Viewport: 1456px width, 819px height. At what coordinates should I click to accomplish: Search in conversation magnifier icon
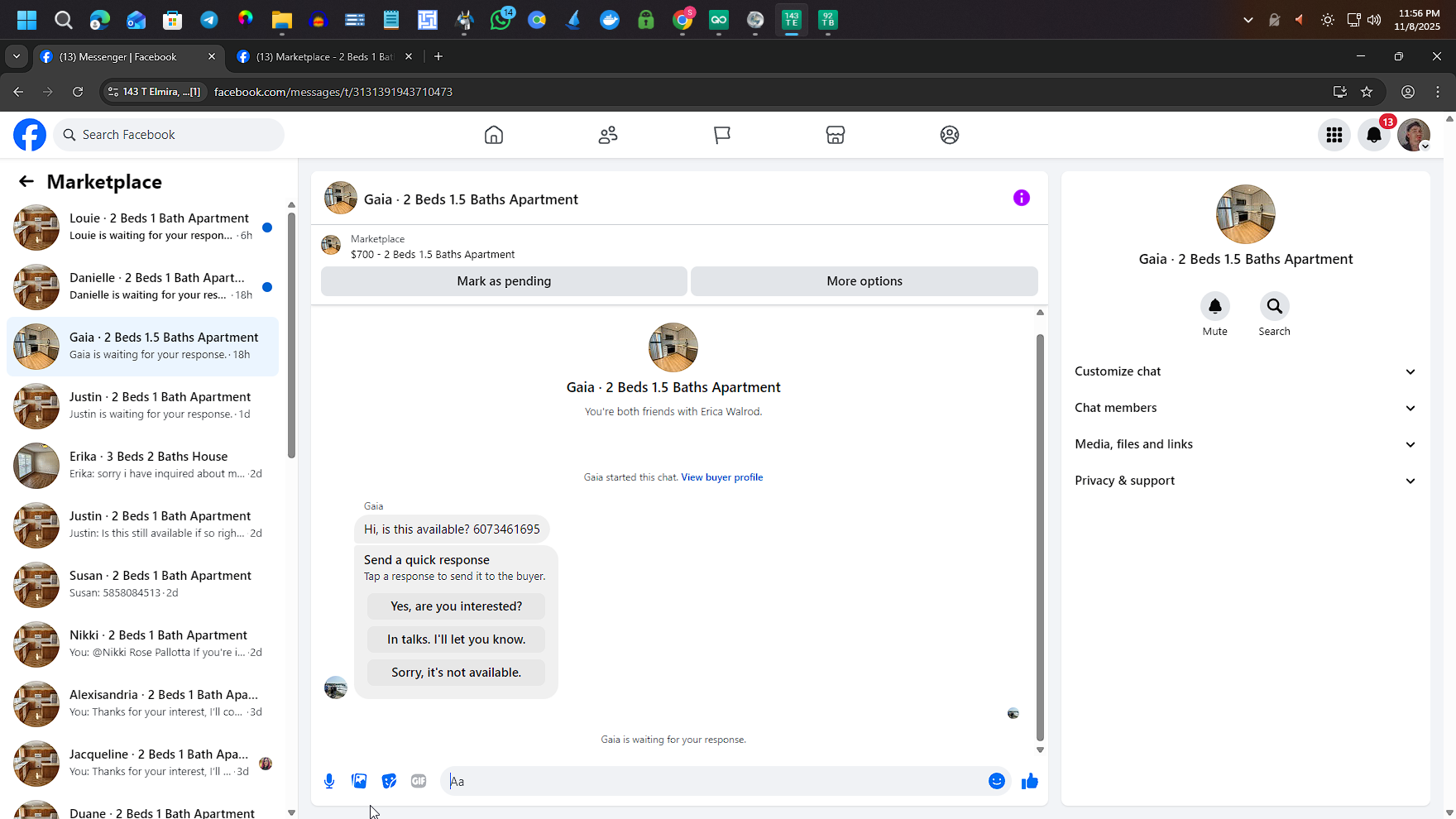click(1275, 306)
